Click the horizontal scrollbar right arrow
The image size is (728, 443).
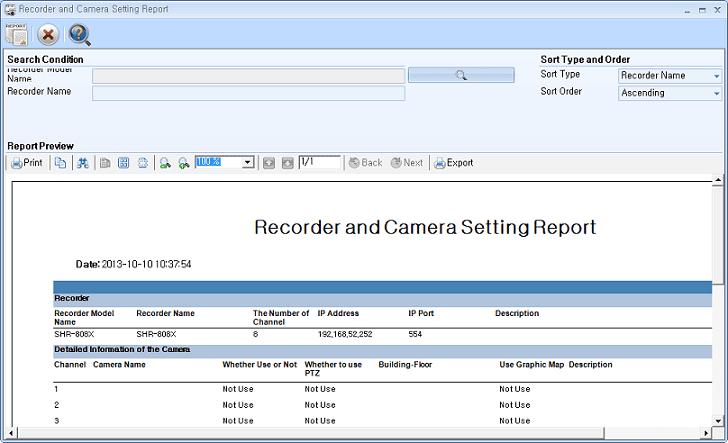tap(706, 433)
